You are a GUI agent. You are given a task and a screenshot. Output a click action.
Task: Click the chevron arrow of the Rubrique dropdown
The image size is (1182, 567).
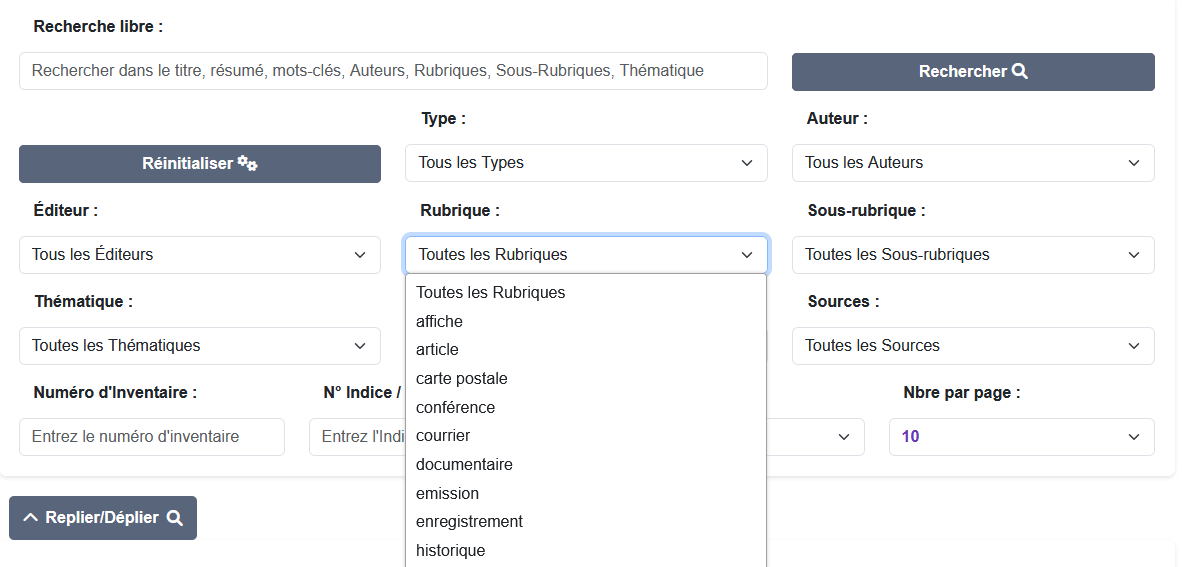click(x=746, y=255)
